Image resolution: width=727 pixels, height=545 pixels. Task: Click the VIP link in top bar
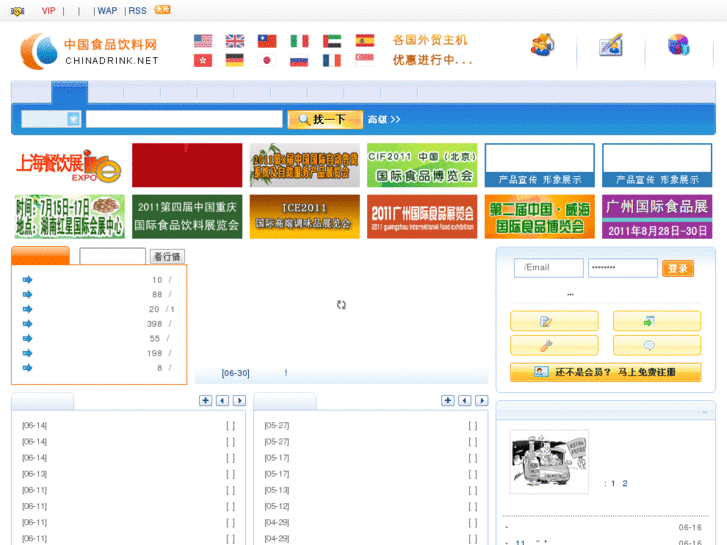click(x=48, y=11)
